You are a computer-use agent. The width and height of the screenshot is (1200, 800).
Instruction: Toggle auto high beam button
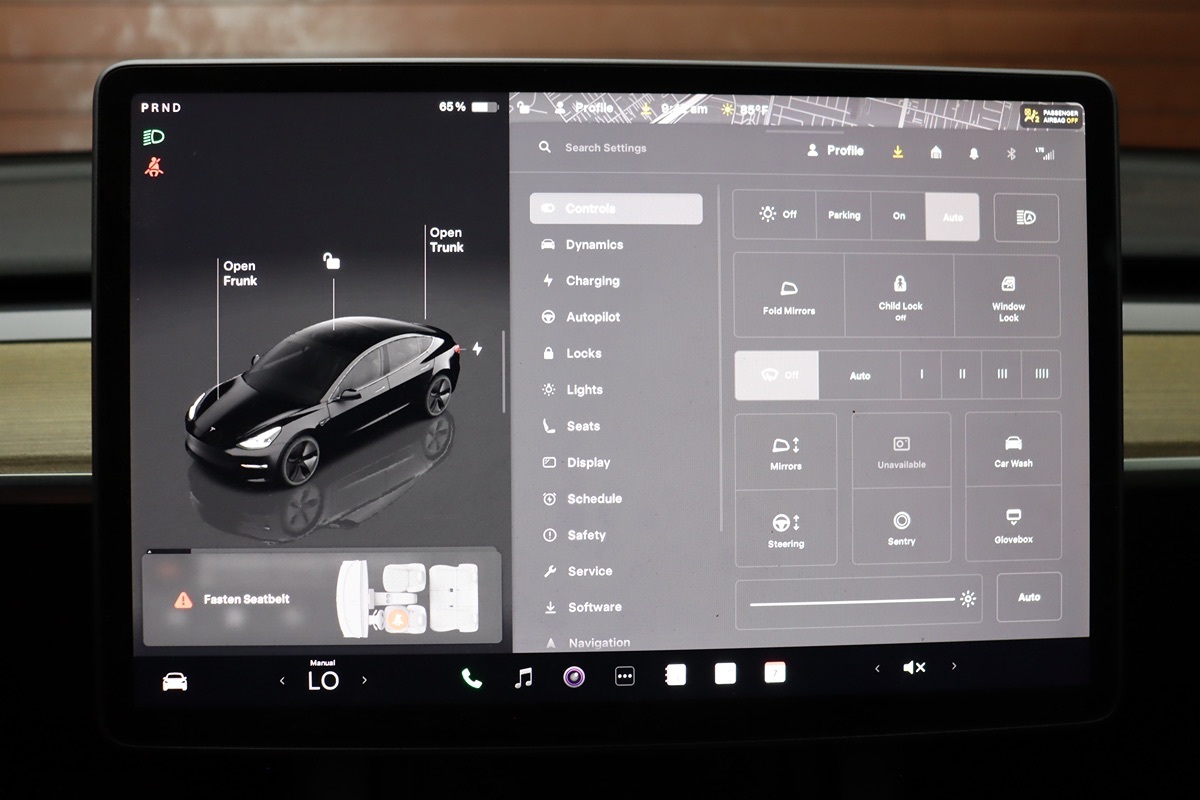pos(1026,217)
